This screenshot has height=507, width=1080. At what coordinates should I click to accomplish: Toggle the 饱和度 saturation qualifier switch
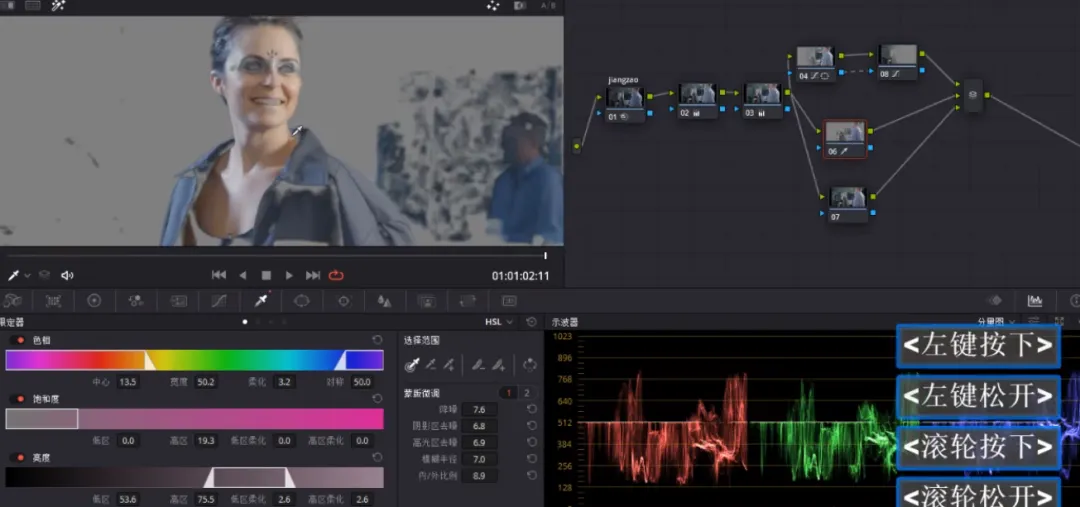click(17, 399)
